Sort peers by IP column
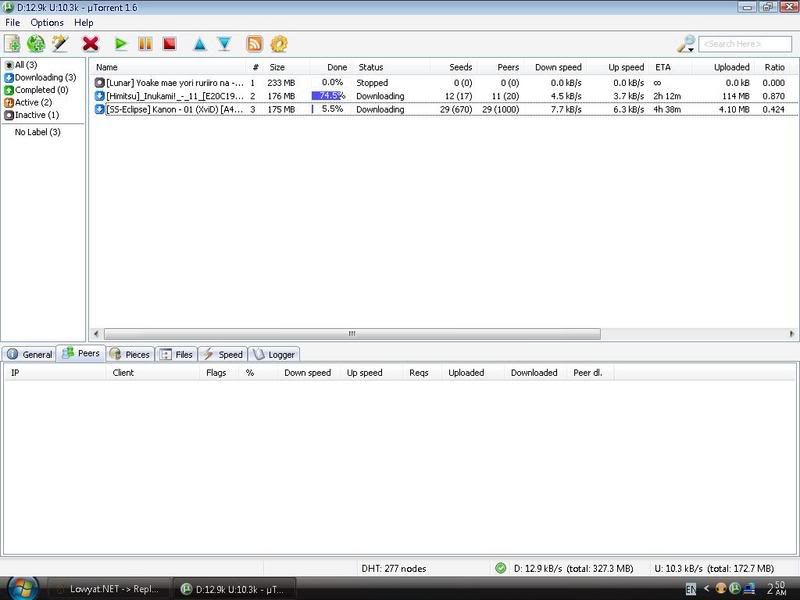The image size is (800, 600). pos(15,373)
